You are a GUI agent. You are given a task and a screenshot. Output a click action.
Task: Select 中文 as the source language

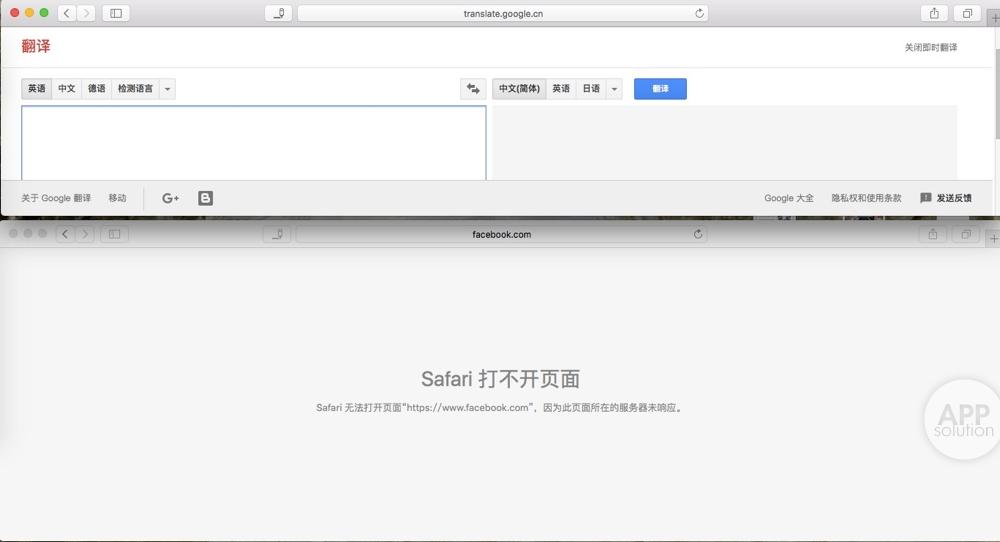coord(66,89)
